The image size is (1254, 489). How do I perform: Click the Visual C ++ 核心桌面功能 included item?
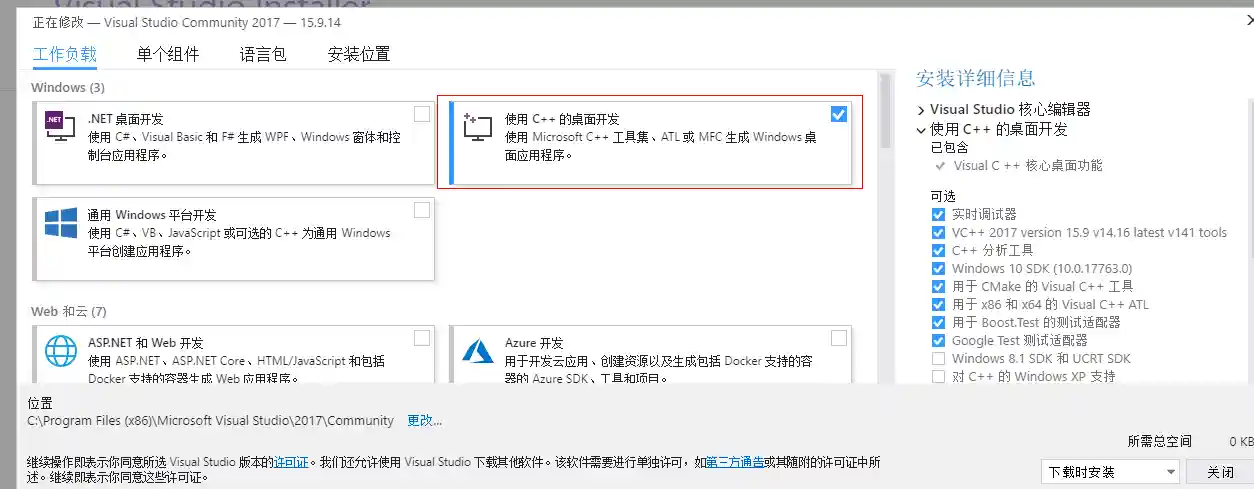[x=1028, y=166]
